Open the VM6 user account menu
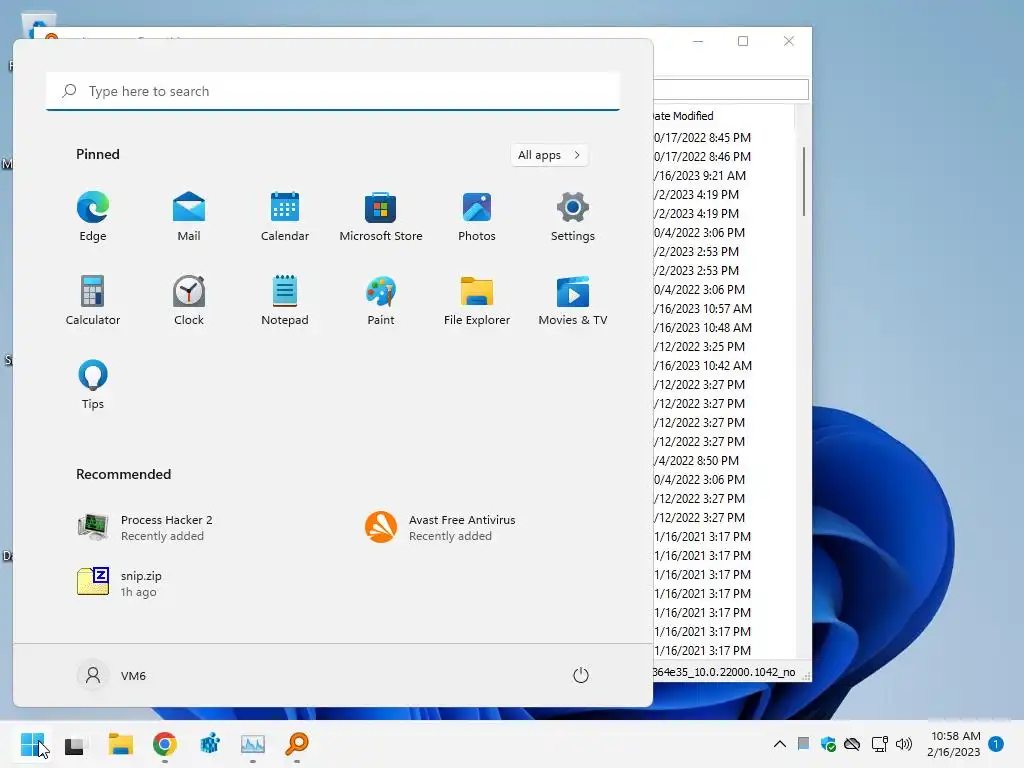The height and width of the screenshot is (768, 1024). tap(112, 675)
